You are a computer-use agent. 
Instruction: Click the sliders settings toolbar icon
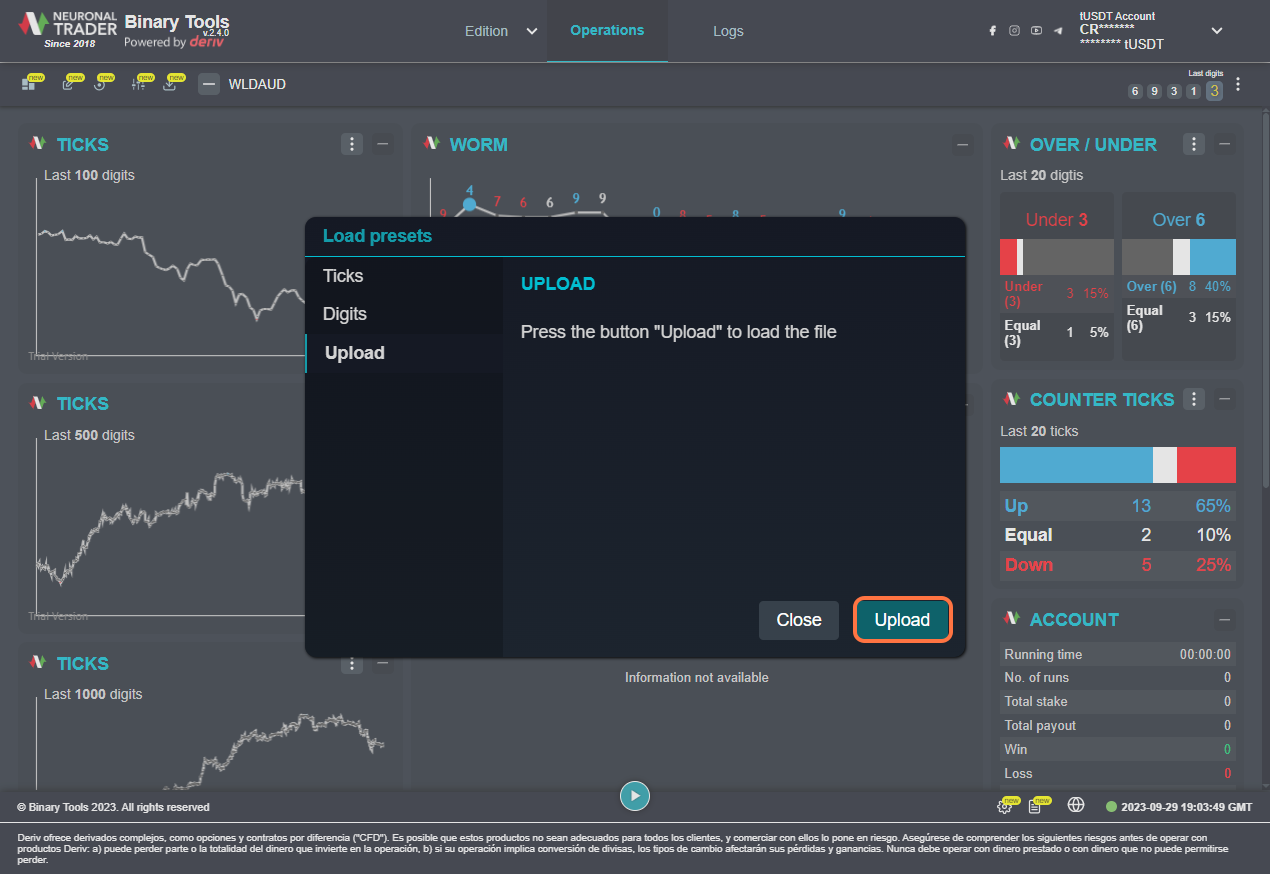pyautogui.click(x=139, y=84)
